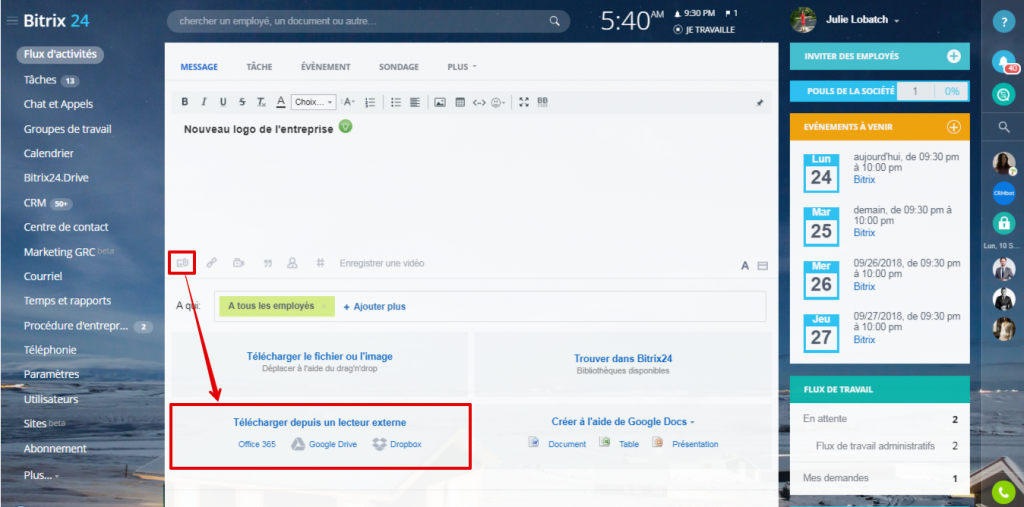Click plus on Evénements à venir
1024x507 pixels.
point(953,127)
